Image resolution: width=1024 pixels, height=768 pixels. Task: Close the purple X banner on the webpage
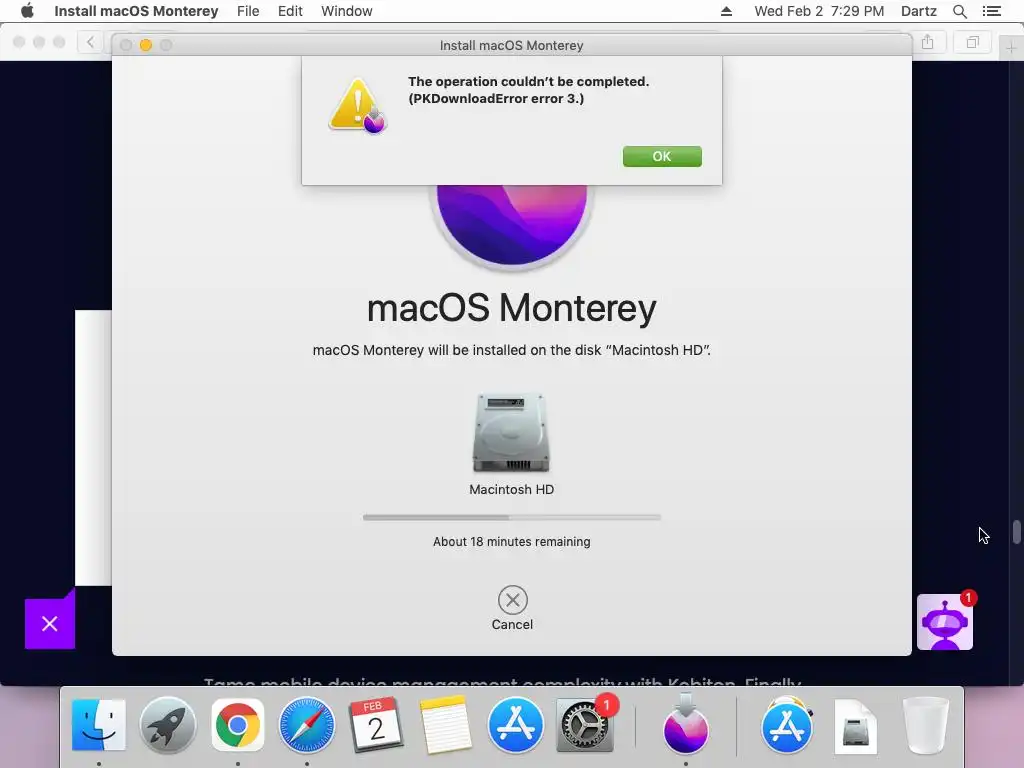50,624
